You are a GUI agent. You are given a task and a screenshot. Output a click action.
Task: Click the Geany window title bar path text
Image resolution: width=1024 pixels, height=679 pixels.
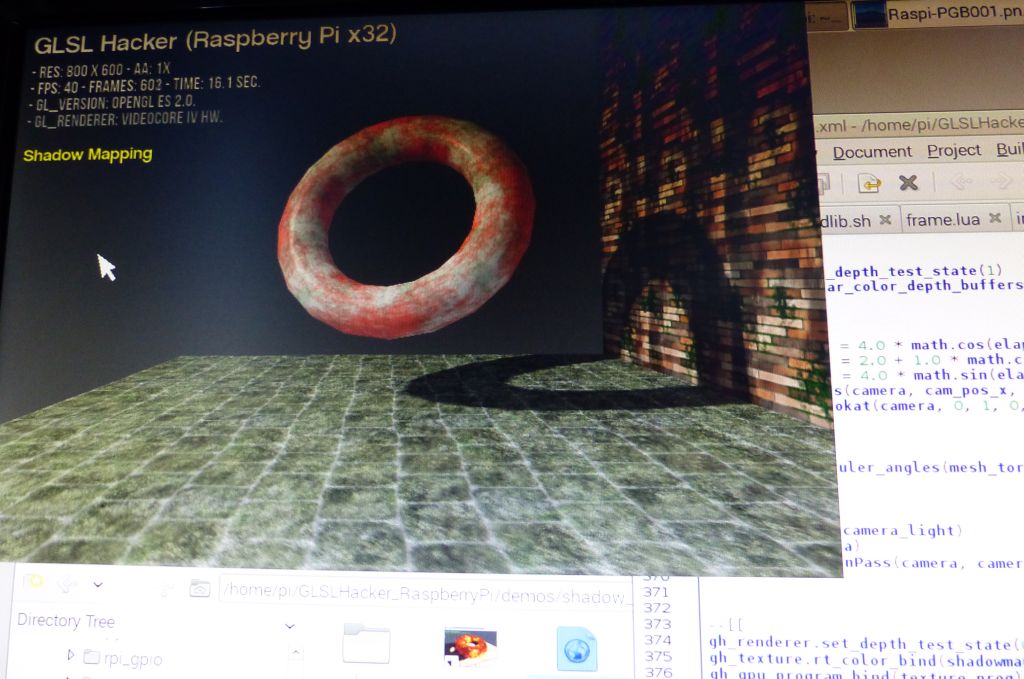pos(920,124)
